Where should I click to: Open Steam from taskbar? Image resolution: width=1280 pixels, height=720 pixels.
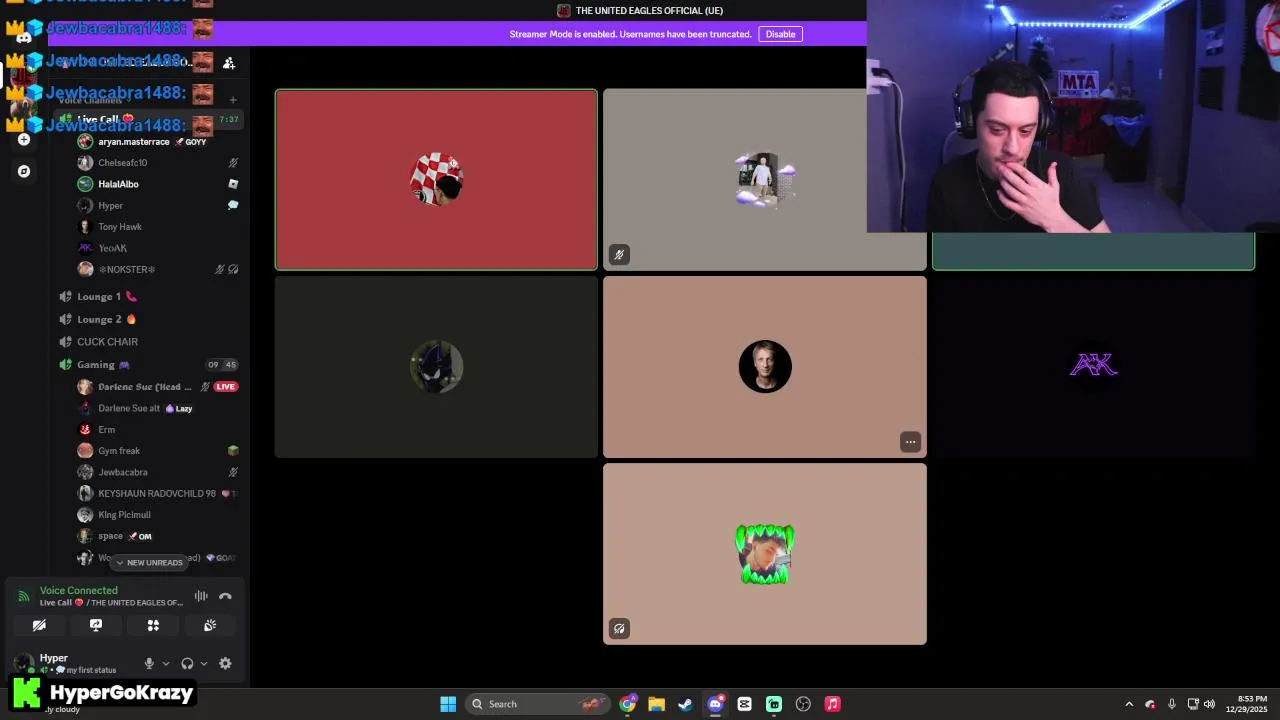click(x=685, y=704)
